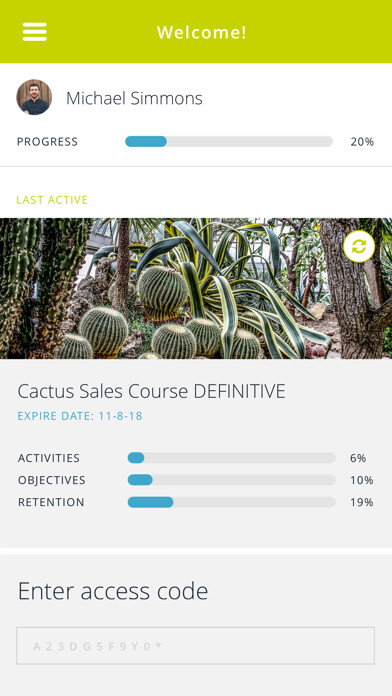Image resolution: width=392 pixels, height=696 pixels.
Task: Tap the refresh sync icon on course image
Action: [x=359, y=246]
